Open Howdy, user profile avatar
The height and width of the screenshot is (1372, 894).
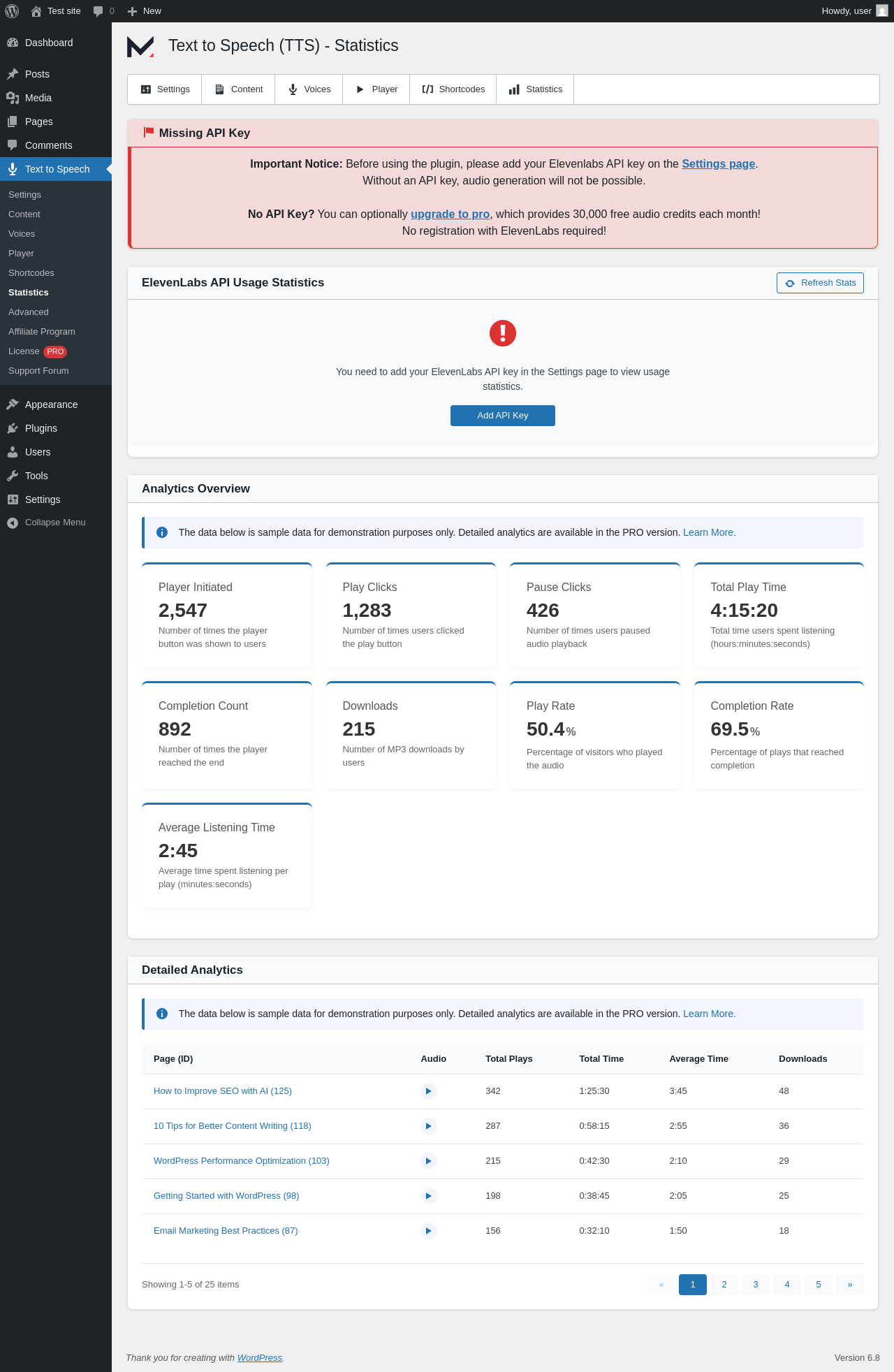[882, 11]
